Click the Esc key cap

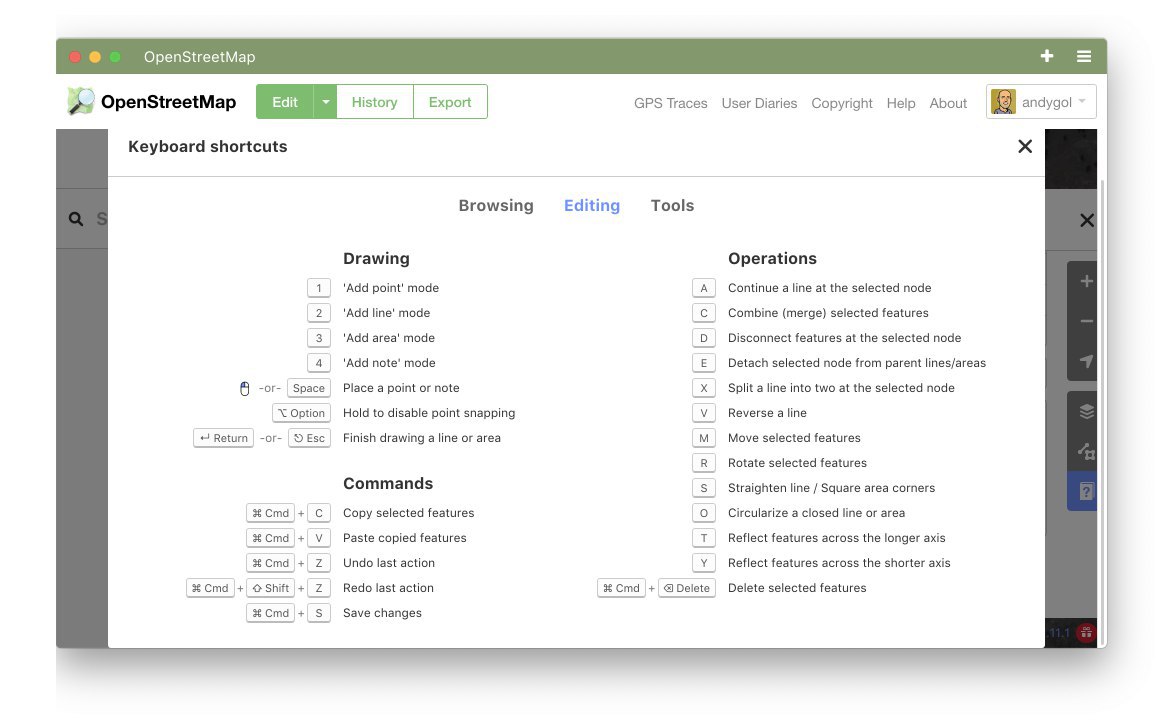tap(309, 438)
